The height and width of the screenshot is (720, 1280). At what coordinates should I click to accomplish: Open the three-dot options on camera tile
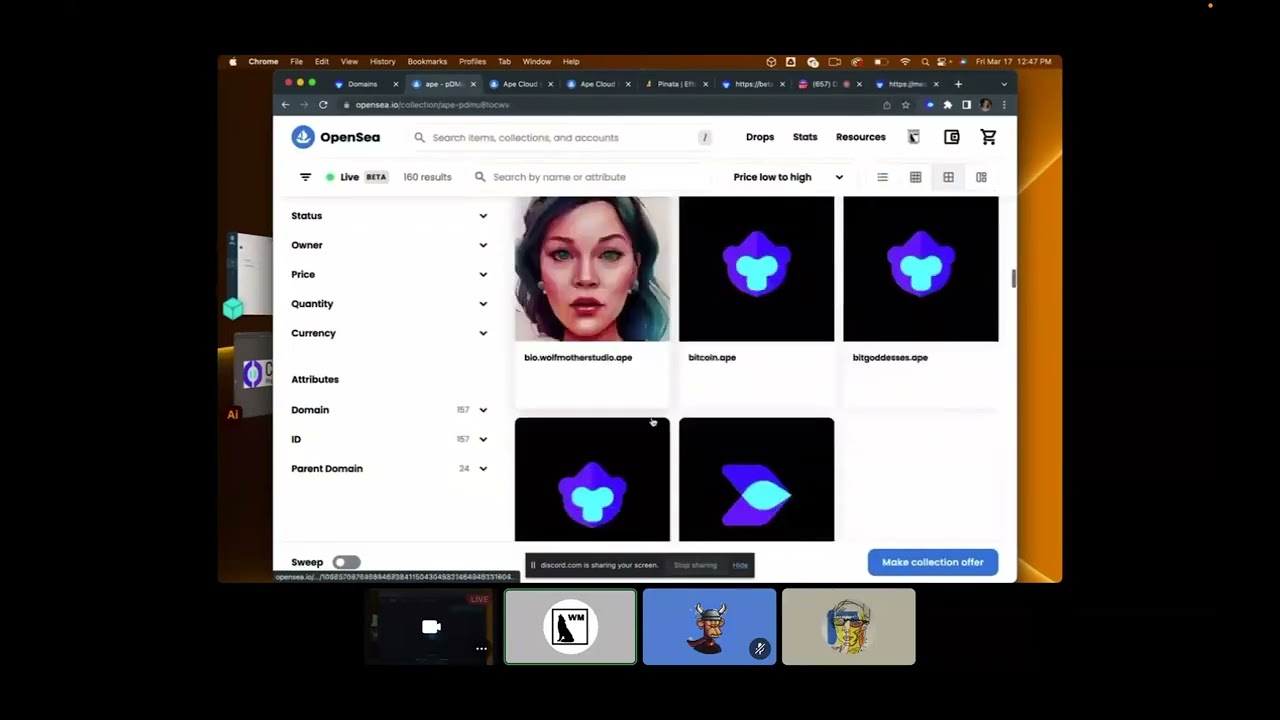tap(481, 649)
